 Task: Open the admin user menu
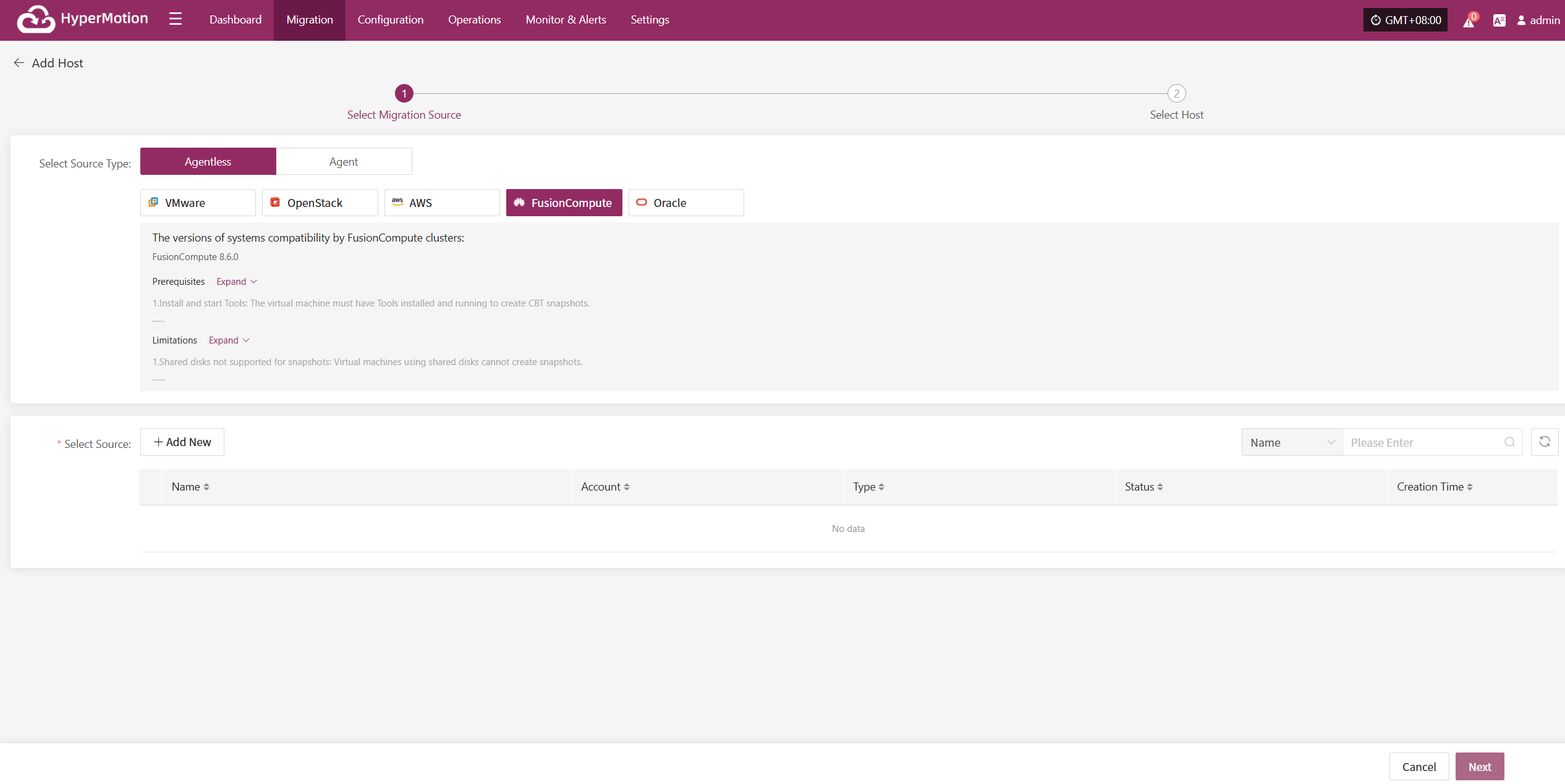1538,20
